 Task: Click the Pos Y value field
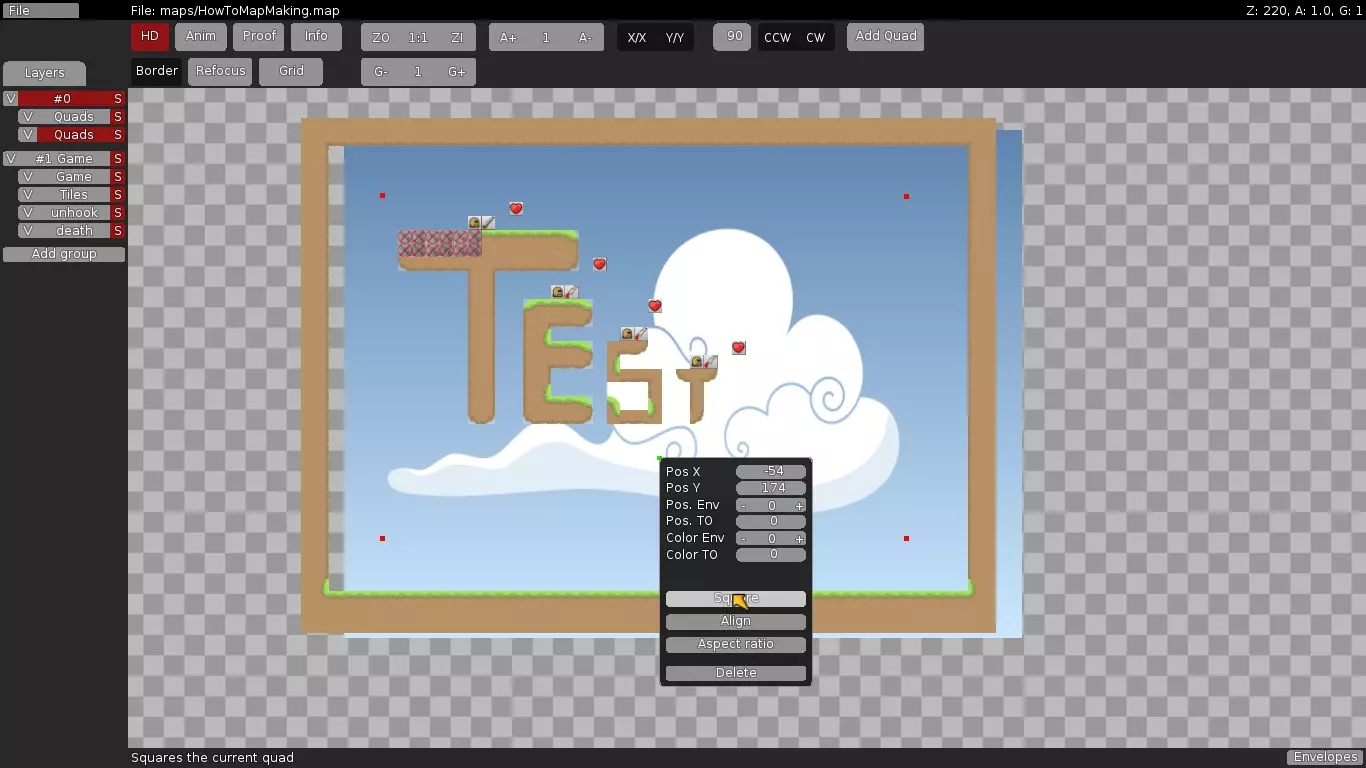coord(771,488)
